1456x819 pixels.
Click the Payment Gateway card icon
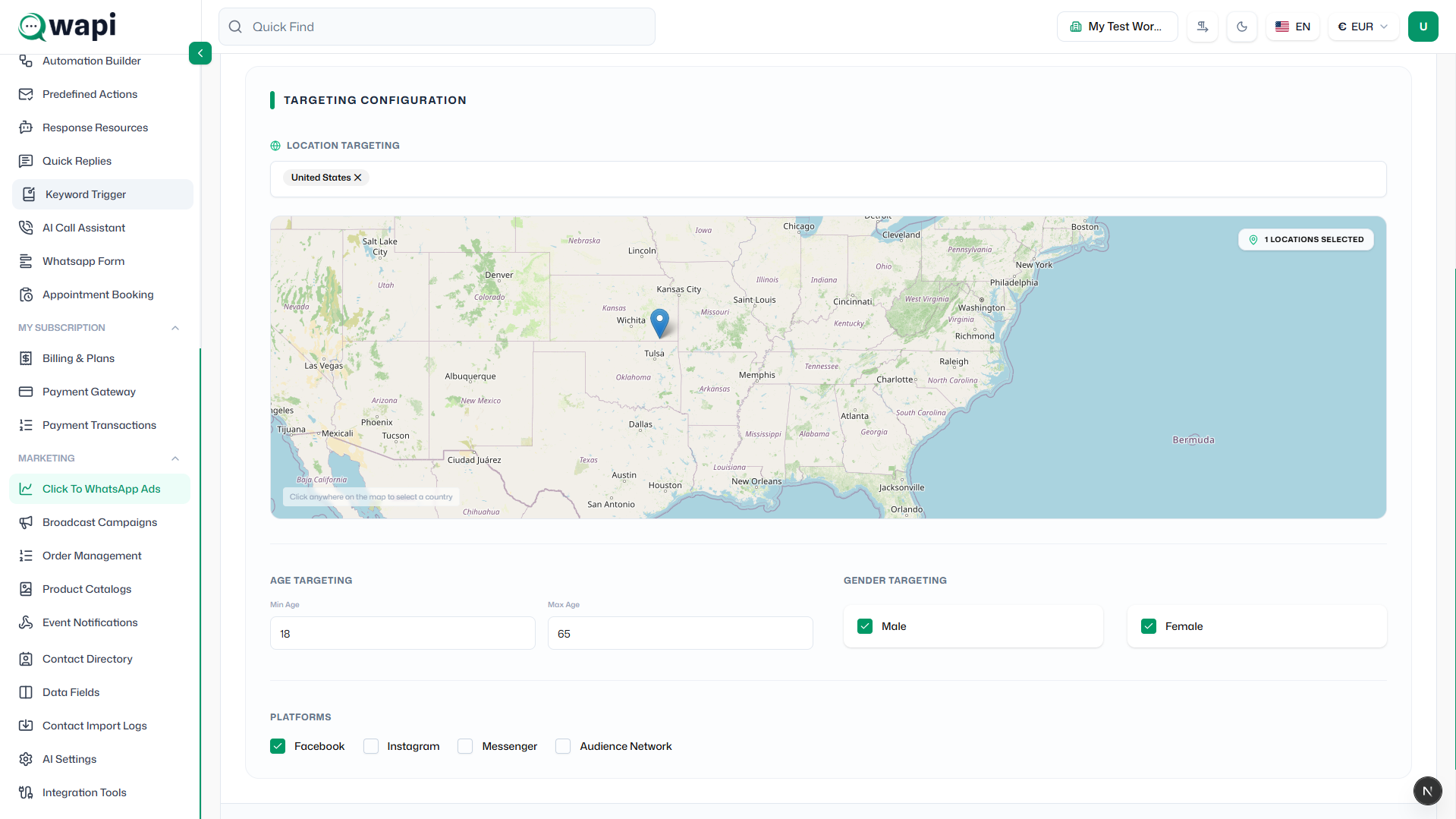coord(26,392)
